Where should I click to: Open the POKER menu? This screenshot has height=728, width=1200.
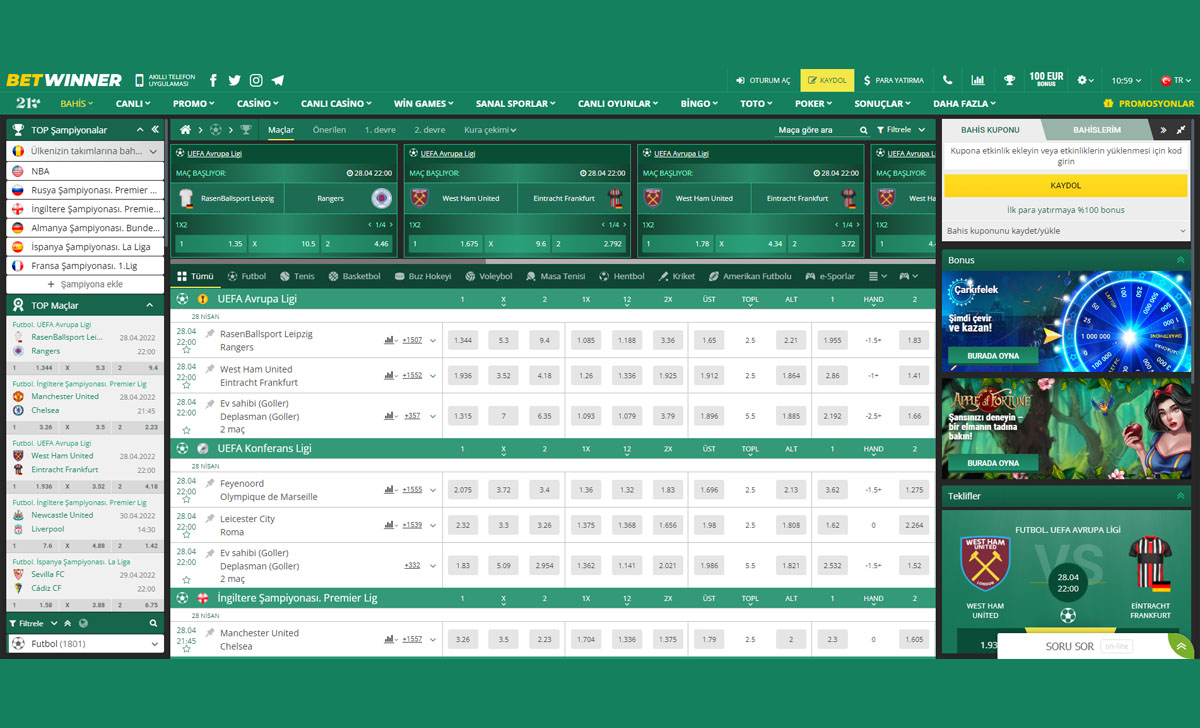pyautogui.click(x=814, y=104)
